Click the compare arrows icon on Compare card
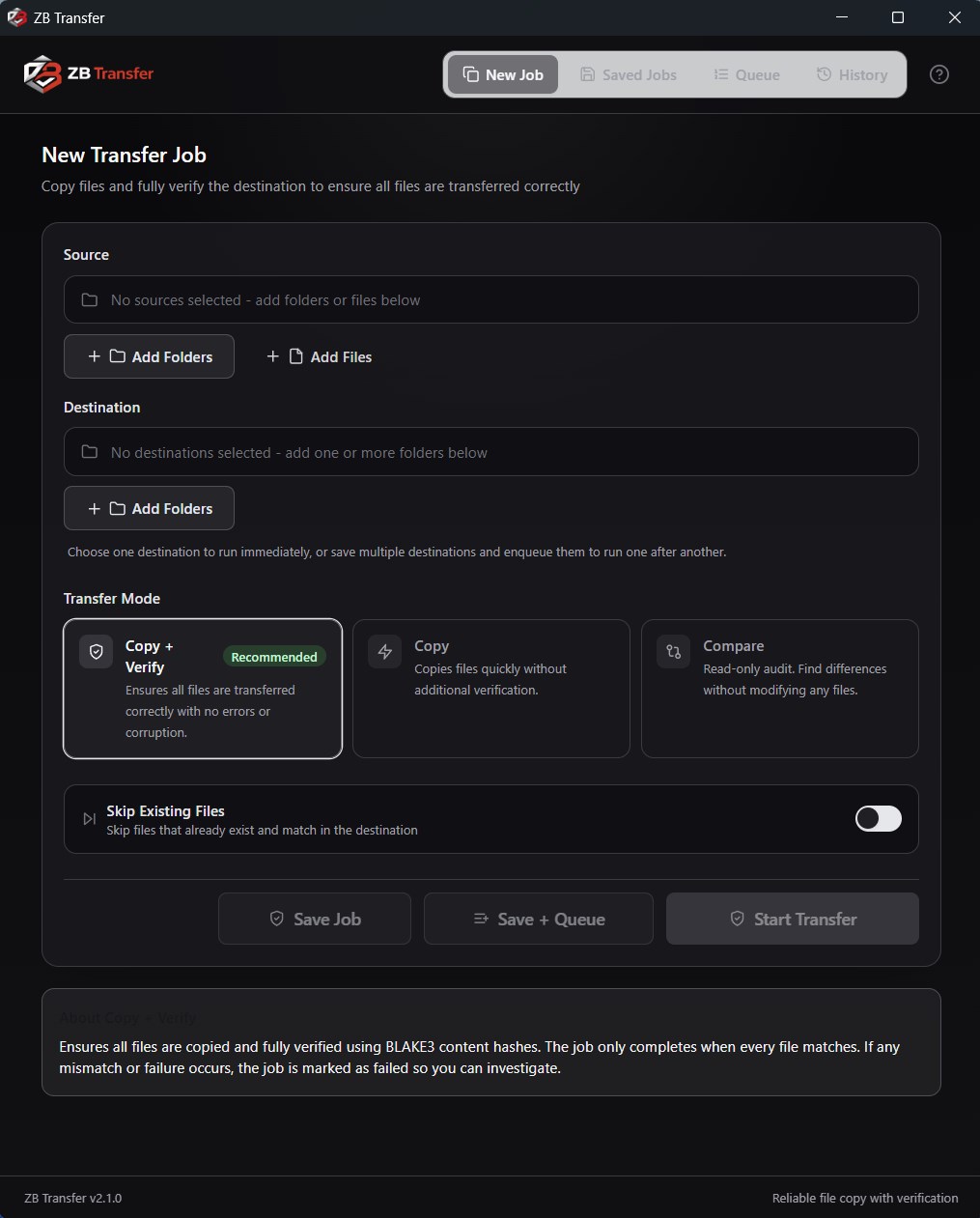 pos(674,652)
